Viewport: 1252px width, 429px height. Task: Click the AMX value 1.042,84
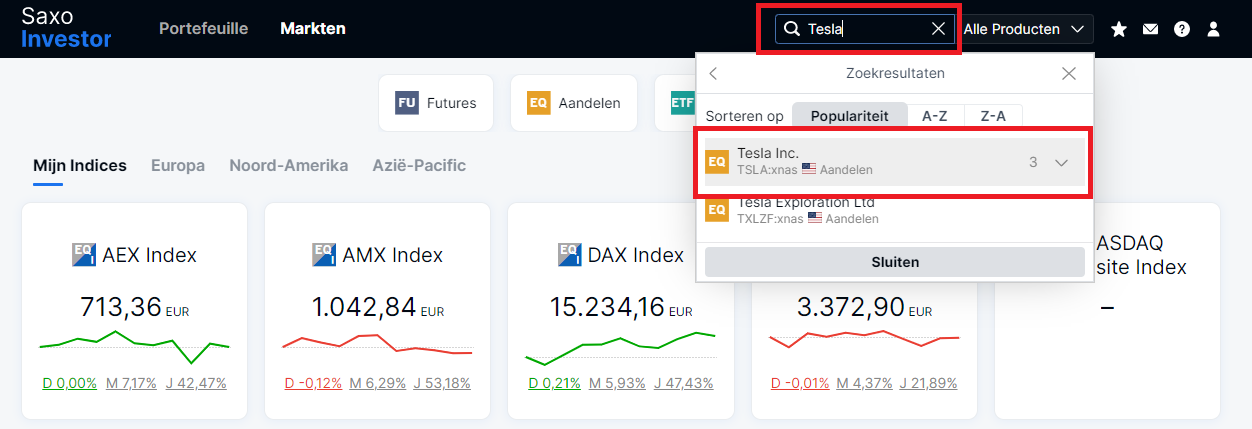pyautogui.click(x=364, y=306)
